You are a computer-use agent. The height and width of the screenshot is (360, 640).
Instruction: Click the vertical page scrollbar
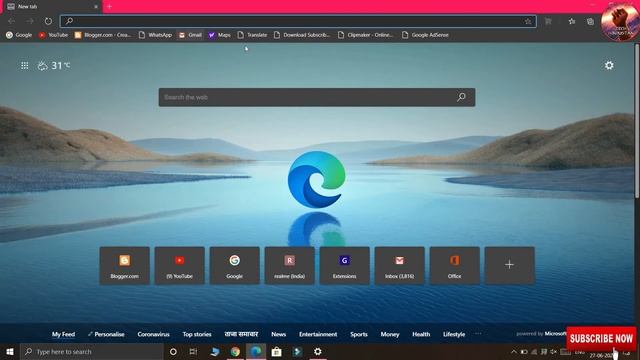637,122
